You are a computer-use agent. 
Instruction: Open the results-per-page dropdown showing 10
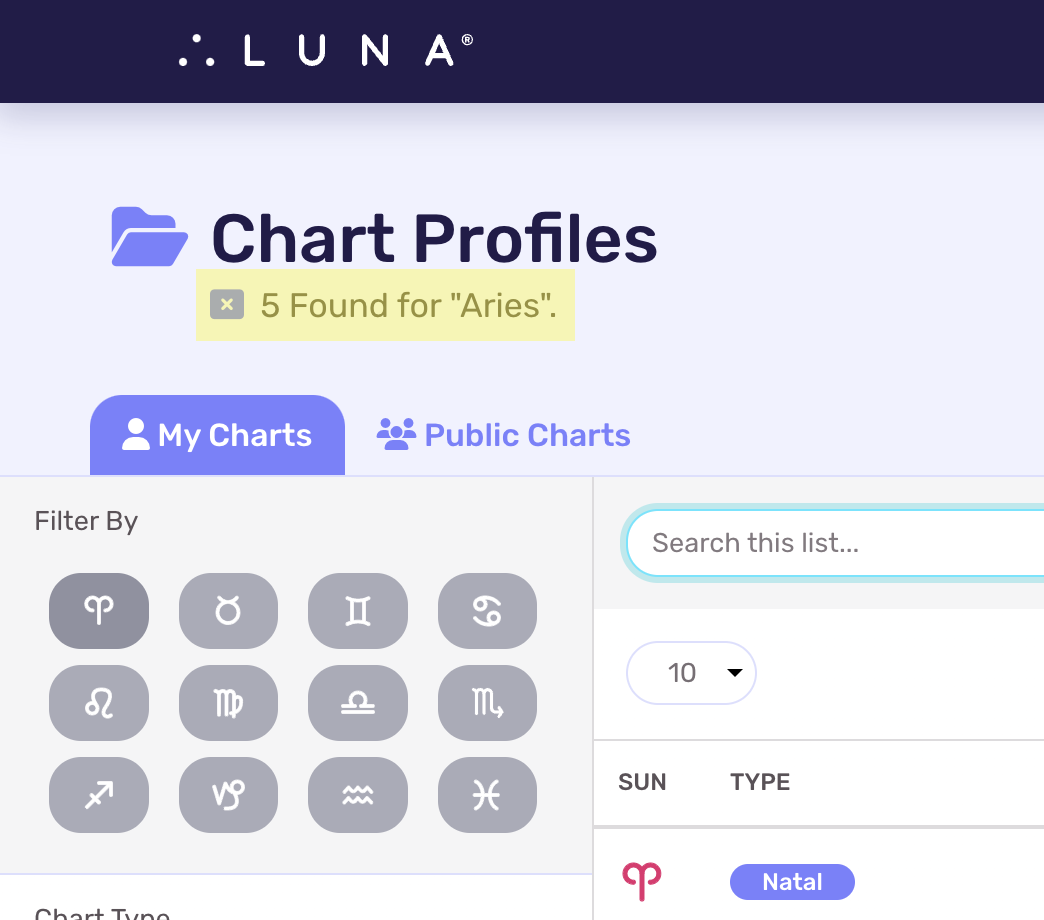pos(691,673)
